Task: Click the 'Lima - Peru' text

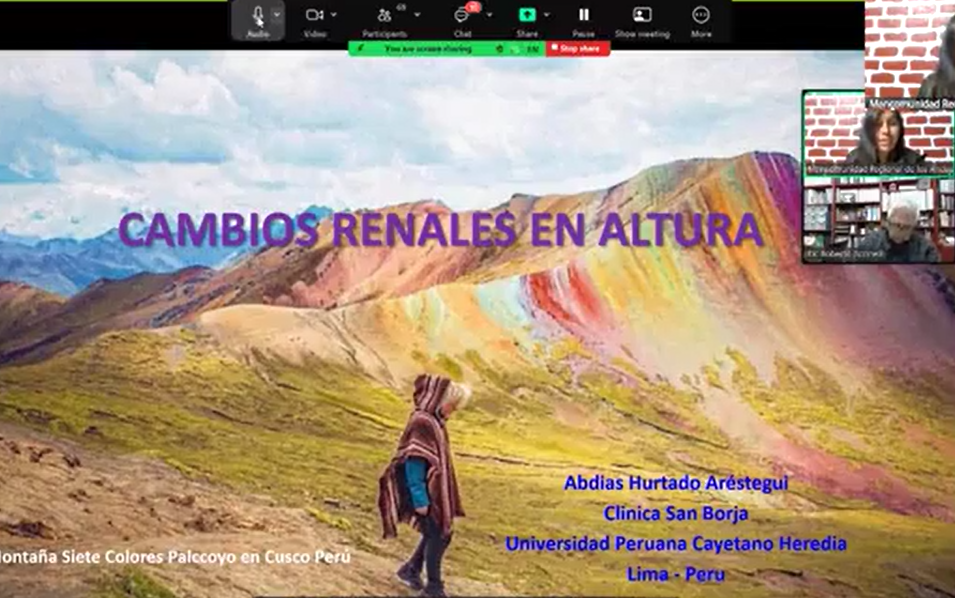Action: (676, 574)
